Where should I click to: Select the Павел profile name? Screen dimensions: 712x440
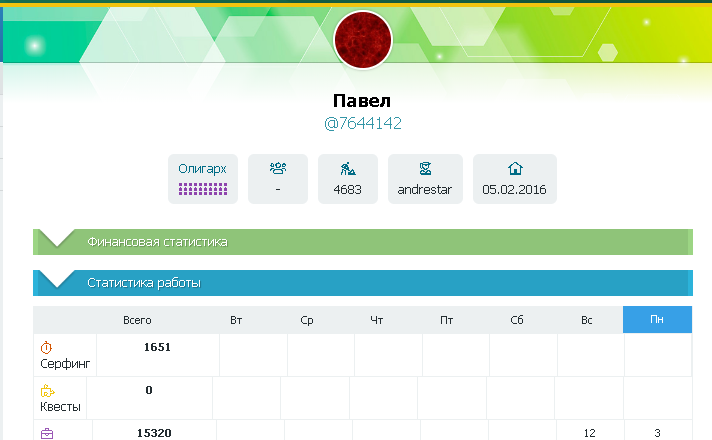(x=362, y=101)
